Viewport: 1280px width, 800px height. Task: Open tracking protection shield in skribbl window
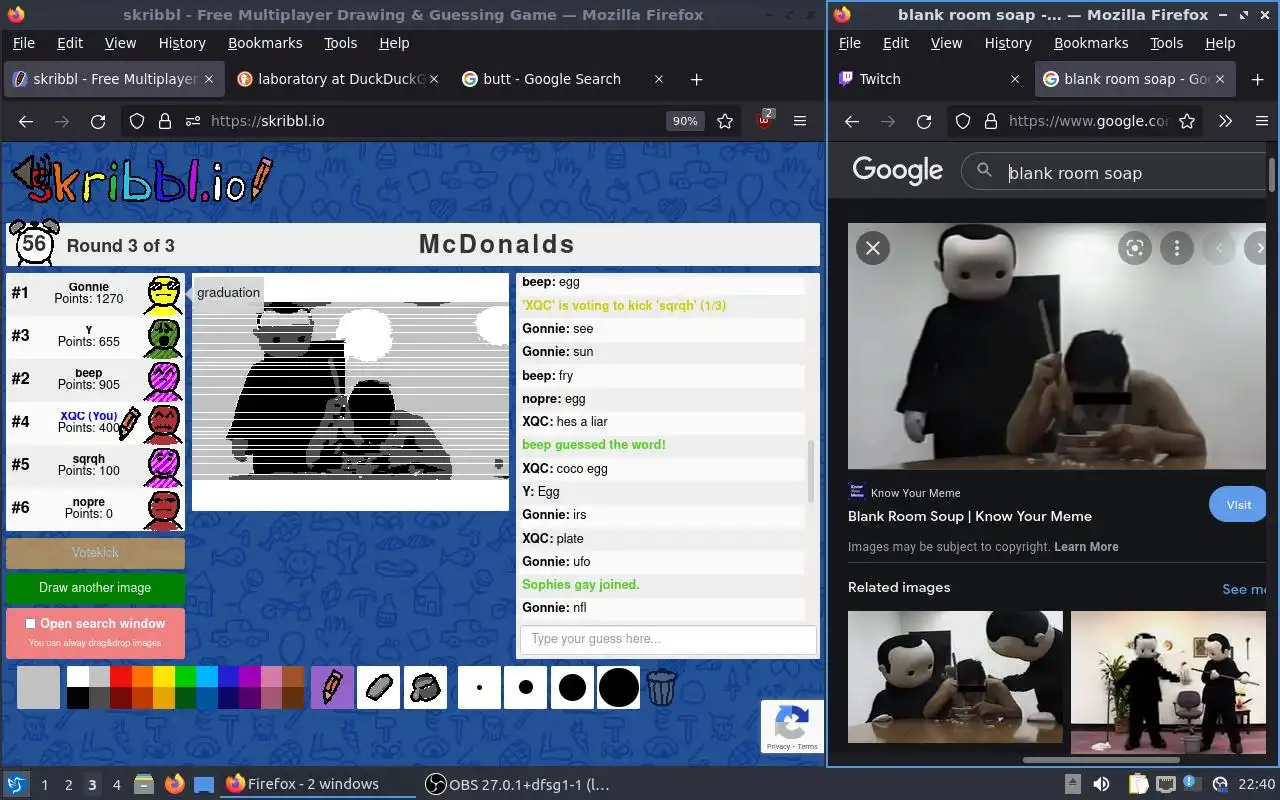click(x=137, y=121)
